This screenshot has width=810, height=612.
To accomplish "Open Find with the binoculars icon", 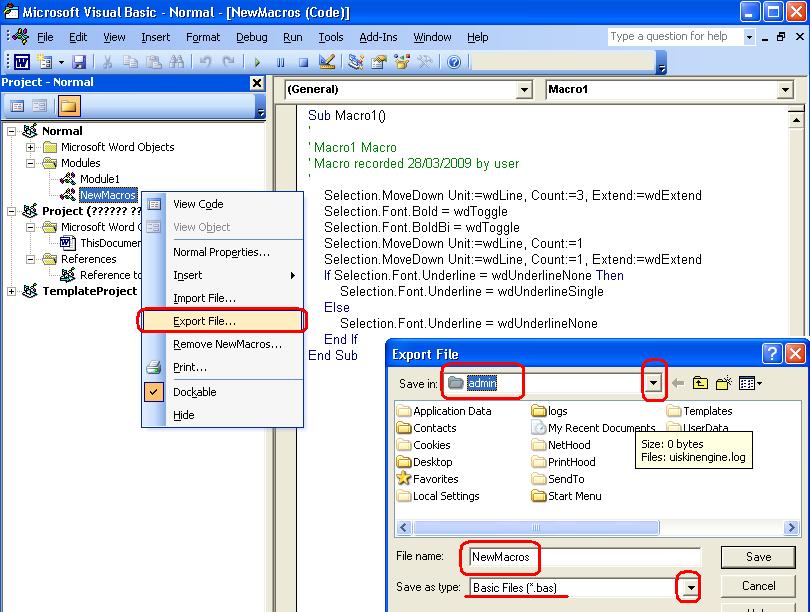I will click(x=177, y=62).
